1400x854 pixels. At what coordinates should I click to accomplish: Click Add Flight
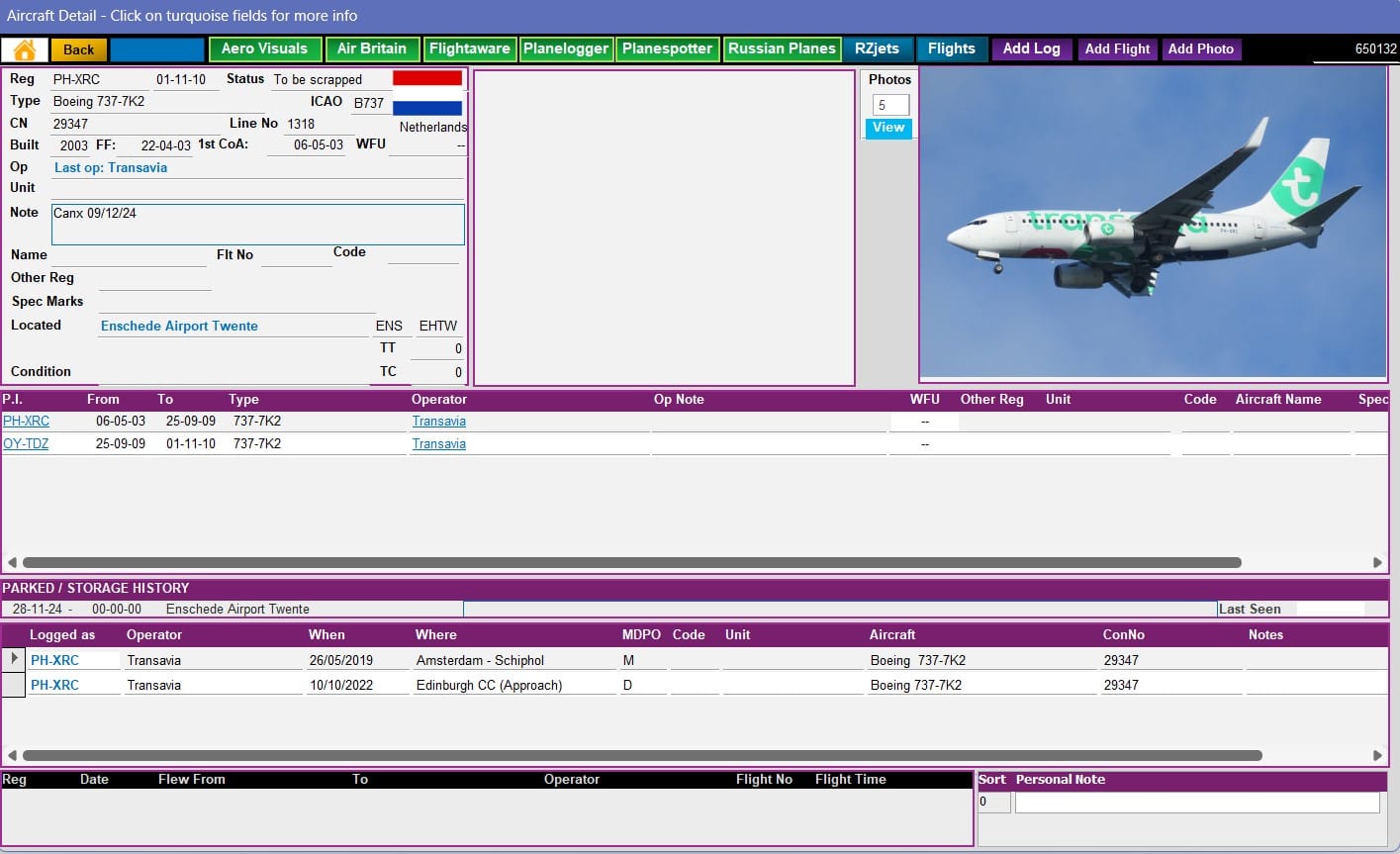[x=1118, y=48]
